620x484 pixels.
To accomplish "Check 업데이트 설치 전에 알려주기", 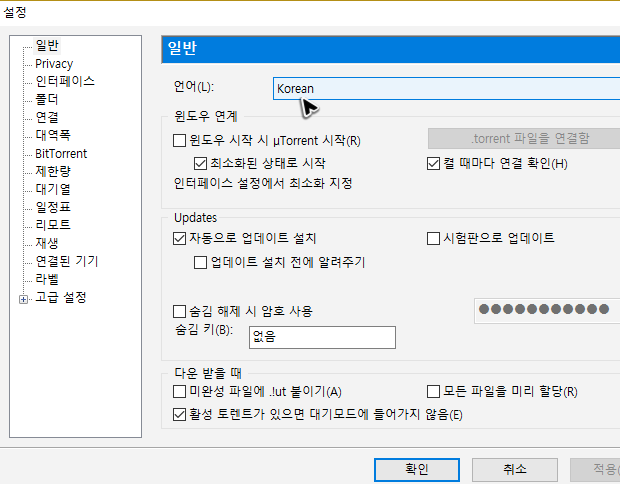I will point(200,262).
